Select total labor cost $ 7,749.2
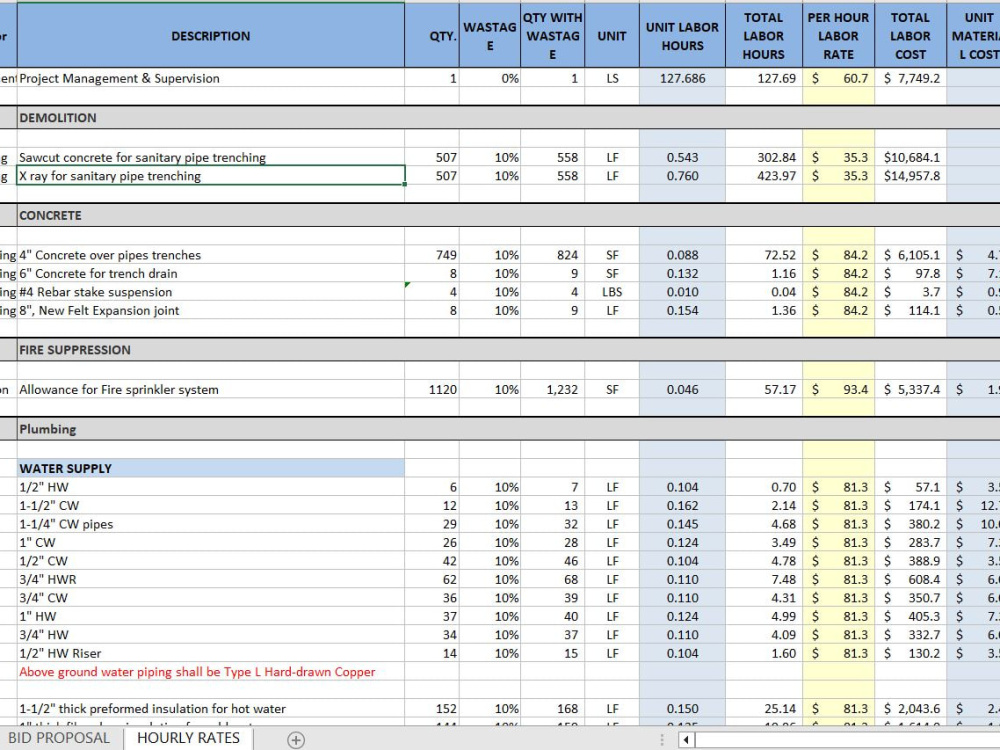This screenshot has width=1000, height=750. tap(910, 78)
